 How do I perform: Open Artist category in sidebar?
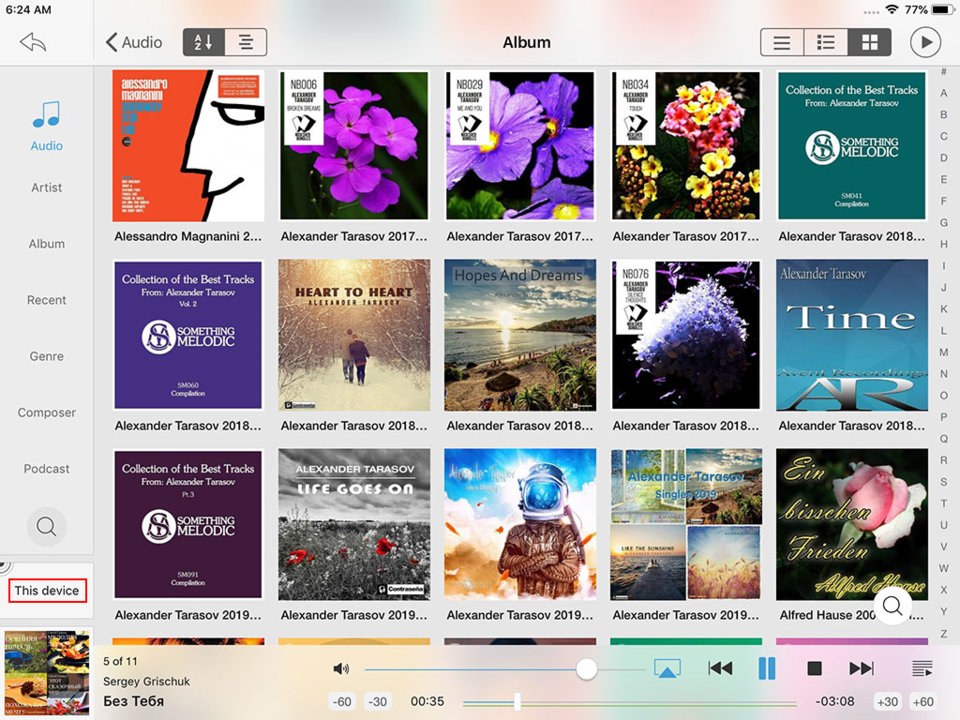(x=47, y=187)
